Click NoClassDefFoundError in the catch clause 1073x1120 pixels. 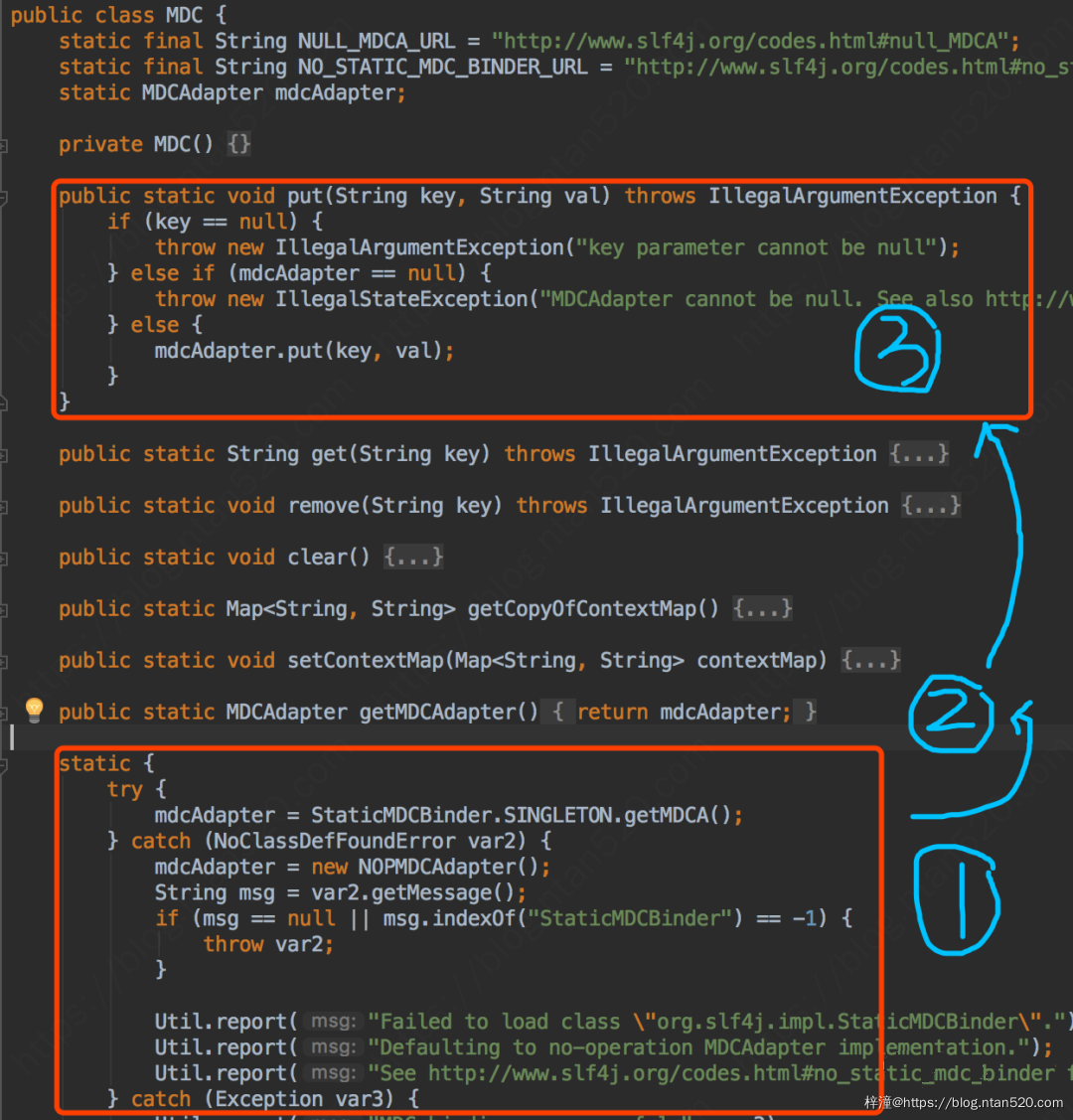point(335,841)
